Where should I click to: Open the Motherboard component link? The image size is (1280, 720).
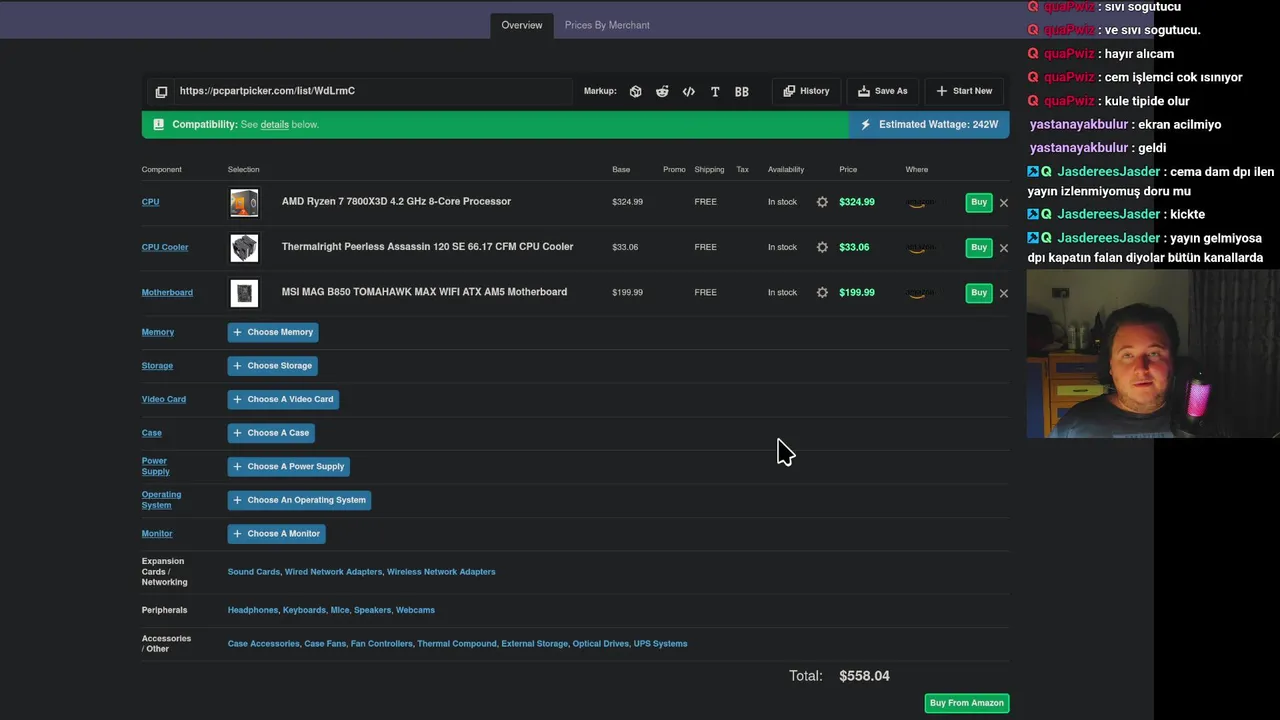pos(167,293)
